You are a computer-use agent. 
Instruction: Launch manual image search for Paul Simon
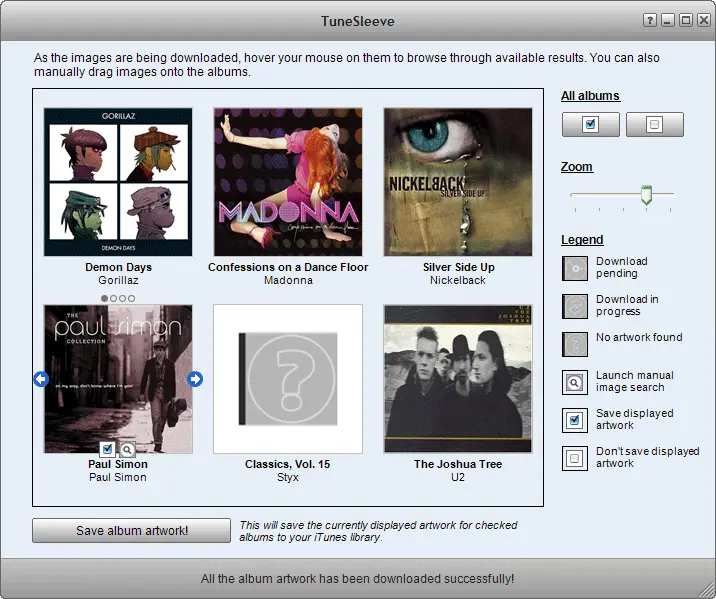click(127, 449)
